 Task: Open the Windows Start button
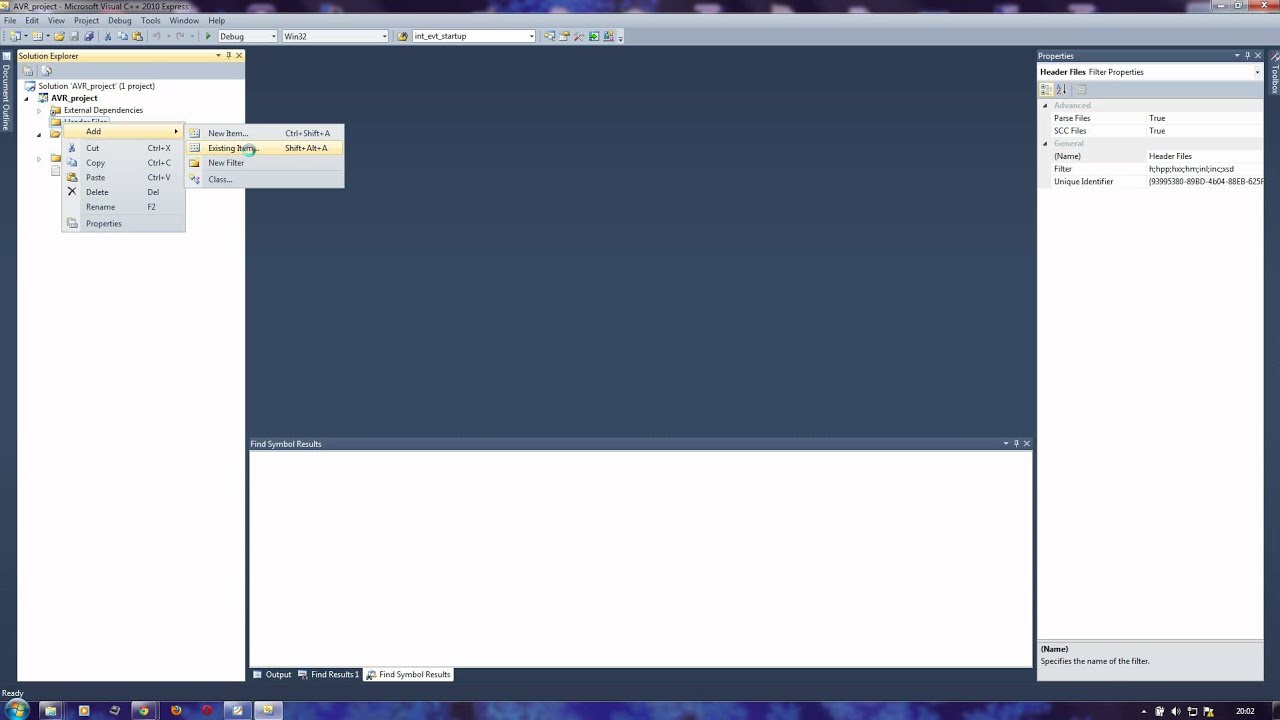[x=17, y=711]
